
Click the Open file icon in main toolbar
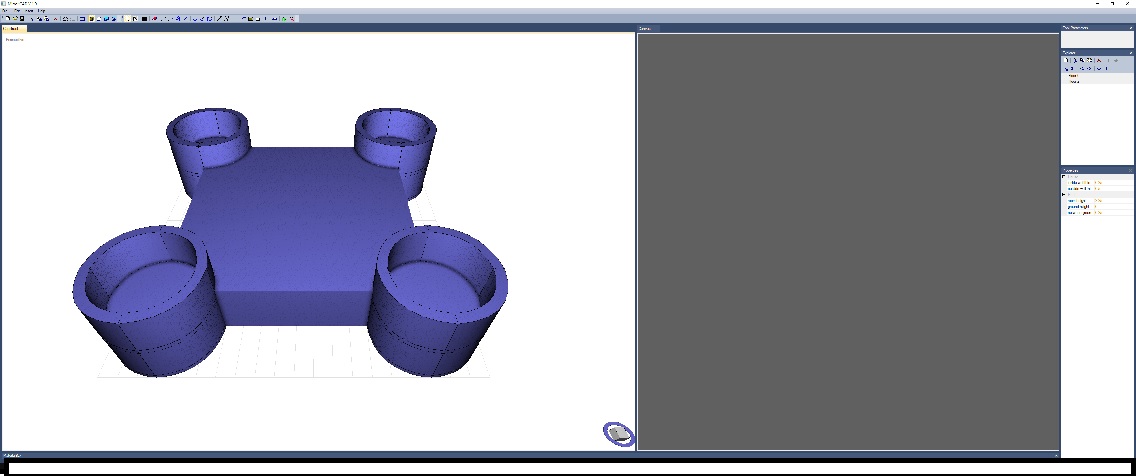click(14, 19)
